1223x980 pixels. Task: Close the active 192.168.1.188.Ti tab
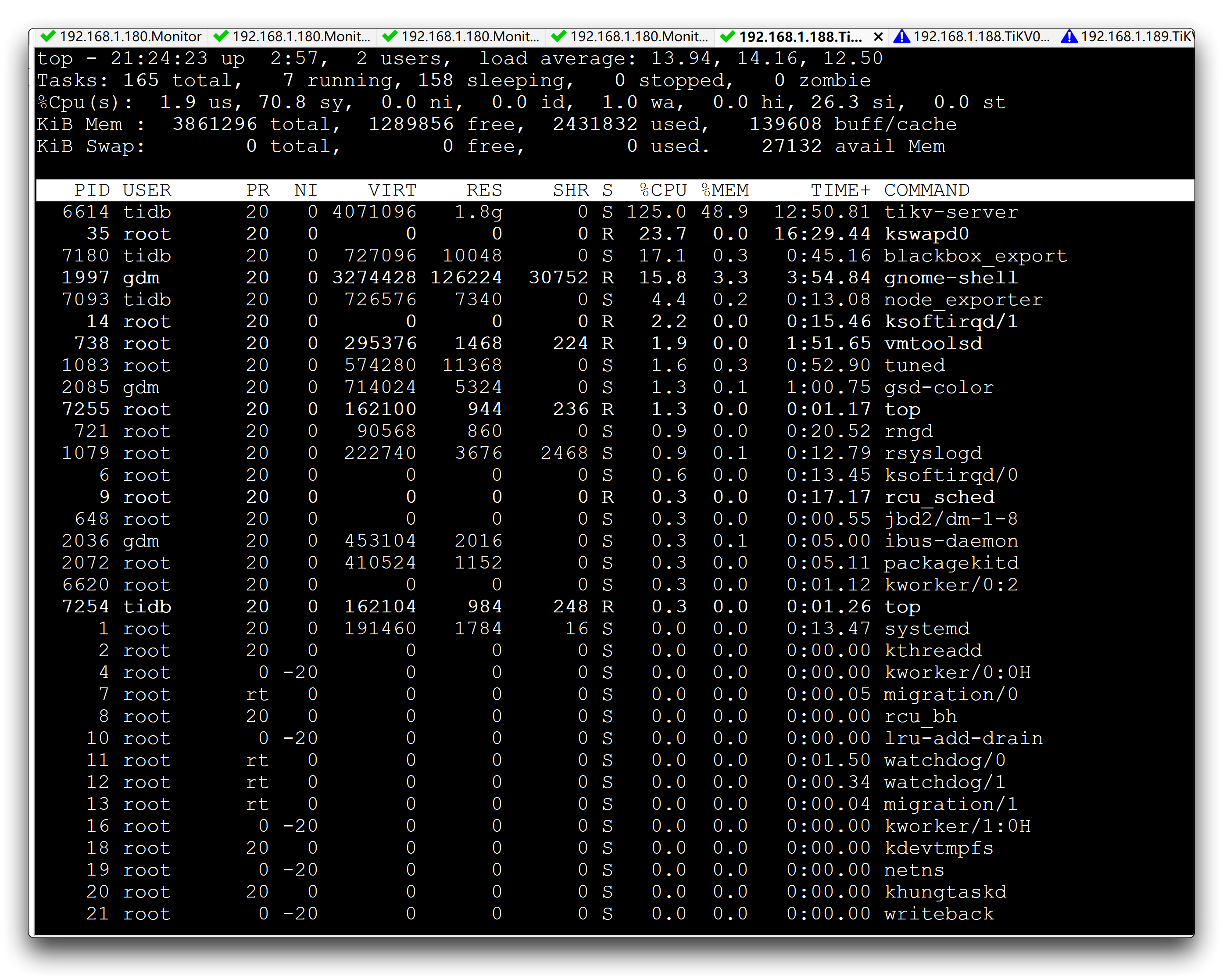878,37
